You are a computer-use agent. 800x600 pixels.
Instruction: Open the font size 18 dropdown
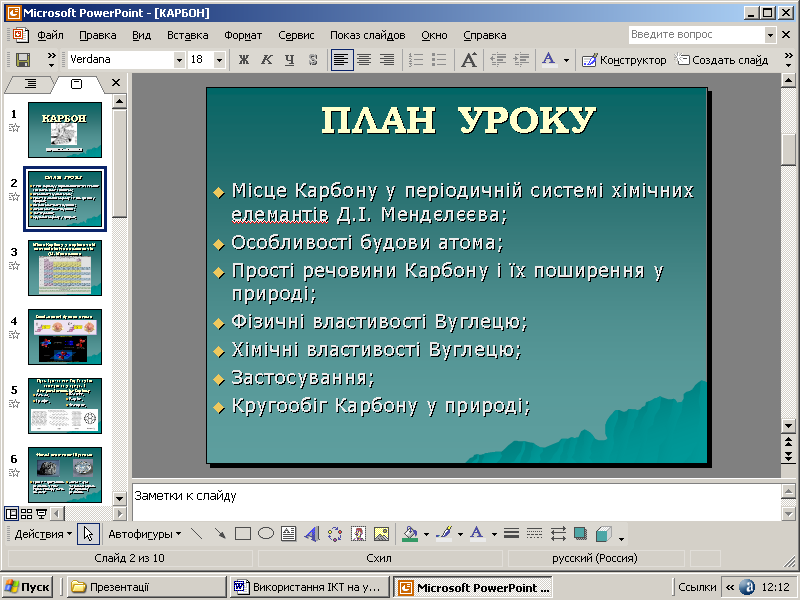219,60
